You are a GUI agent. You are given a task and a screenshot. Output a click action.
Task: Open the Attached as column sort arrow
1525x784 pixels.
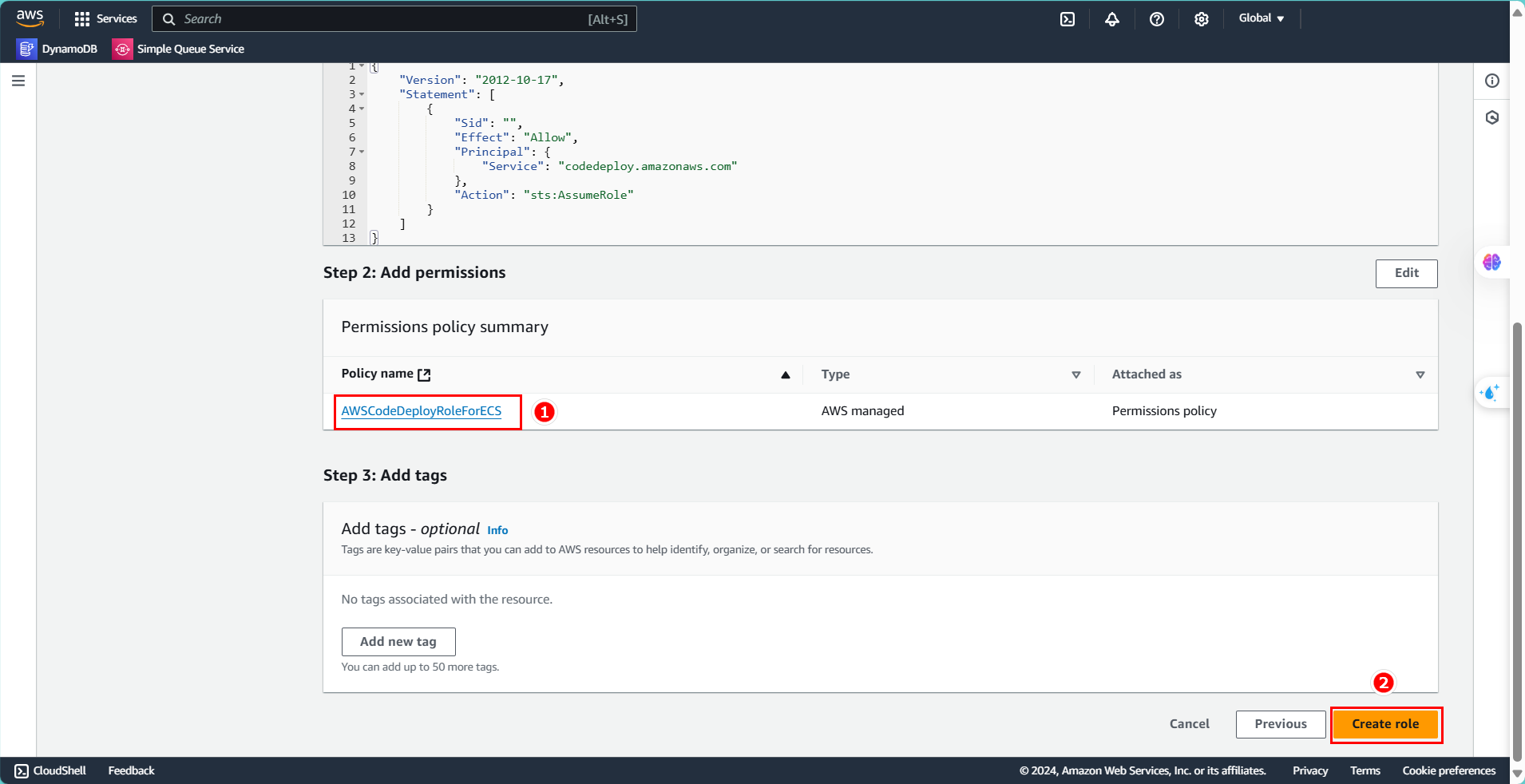pos(1420,374)
